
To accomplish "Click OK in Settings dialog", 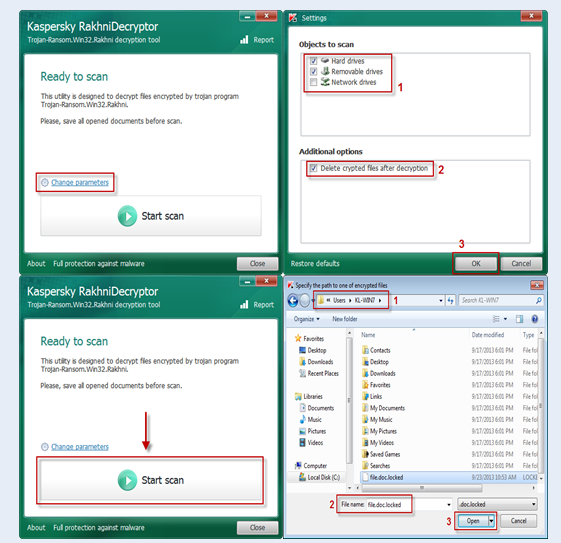I will point(475,264).
